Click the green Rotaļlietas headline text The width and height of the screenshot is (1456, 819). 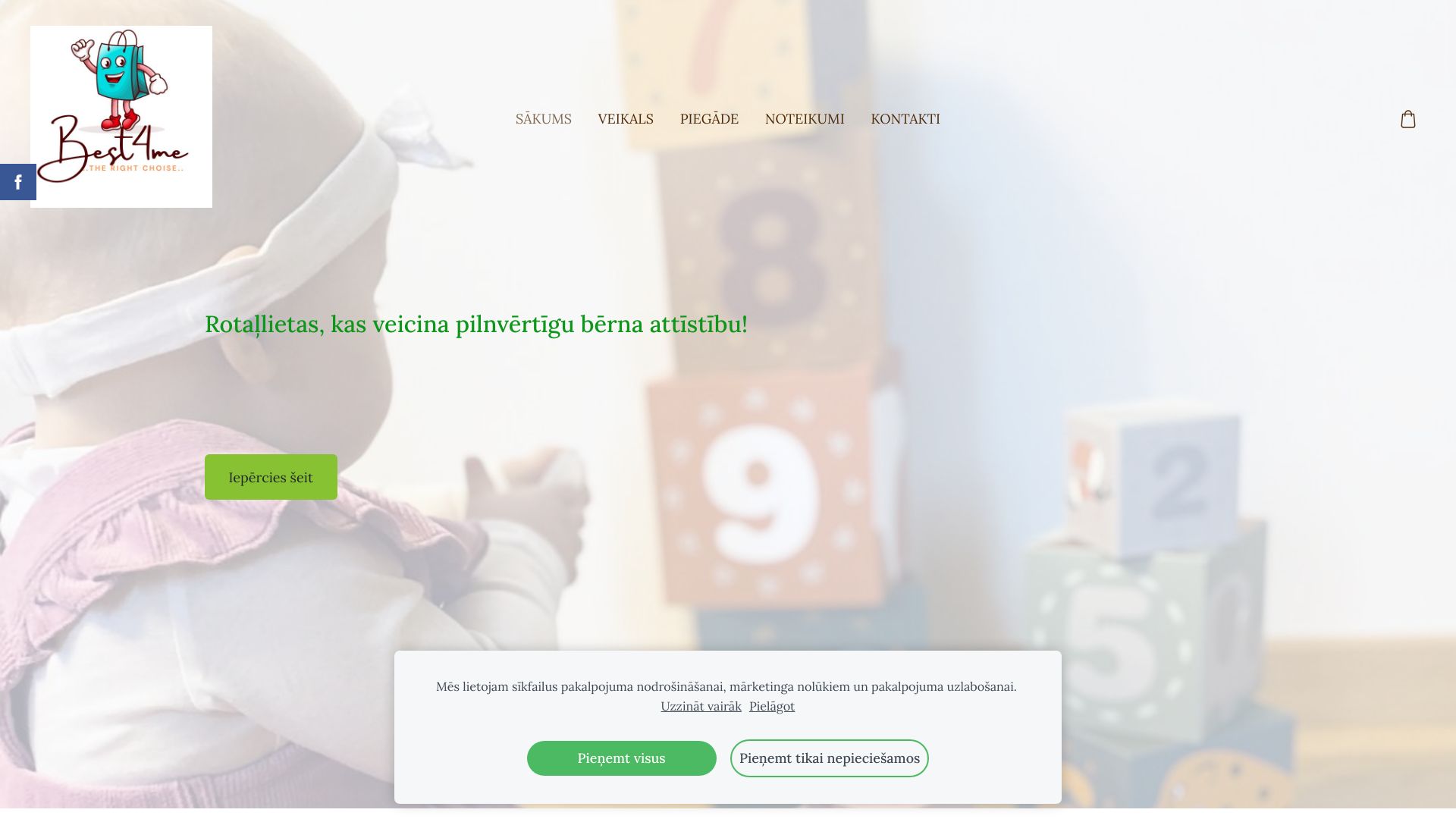476,325
